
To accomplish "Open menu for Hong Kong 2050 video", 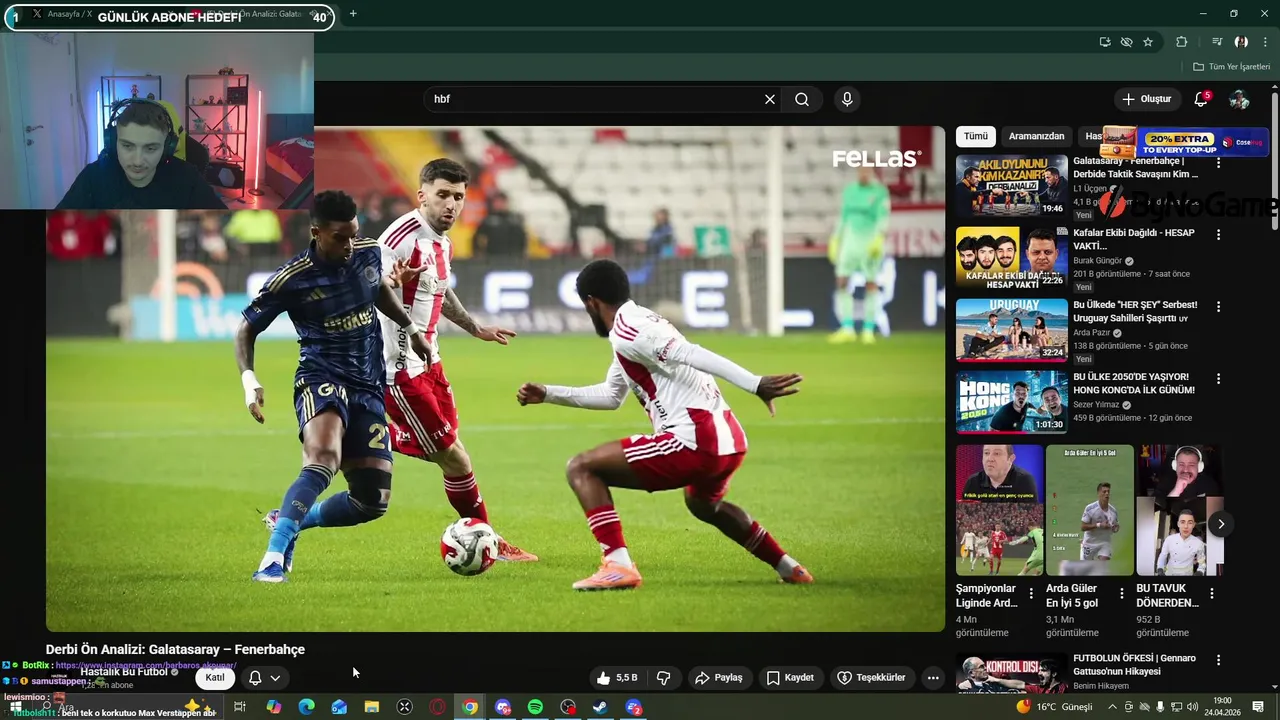I will [1218, 379].
